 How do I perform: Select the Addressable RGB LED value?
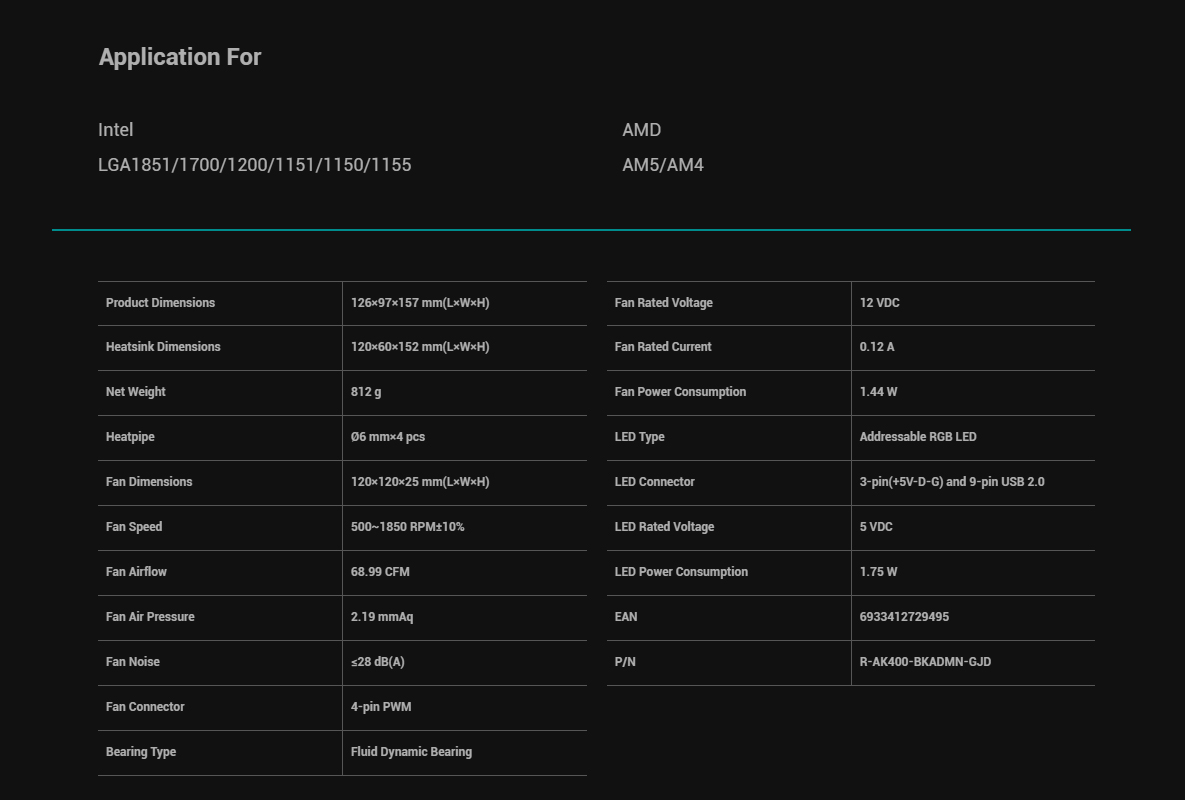click(x=918, y=437)
